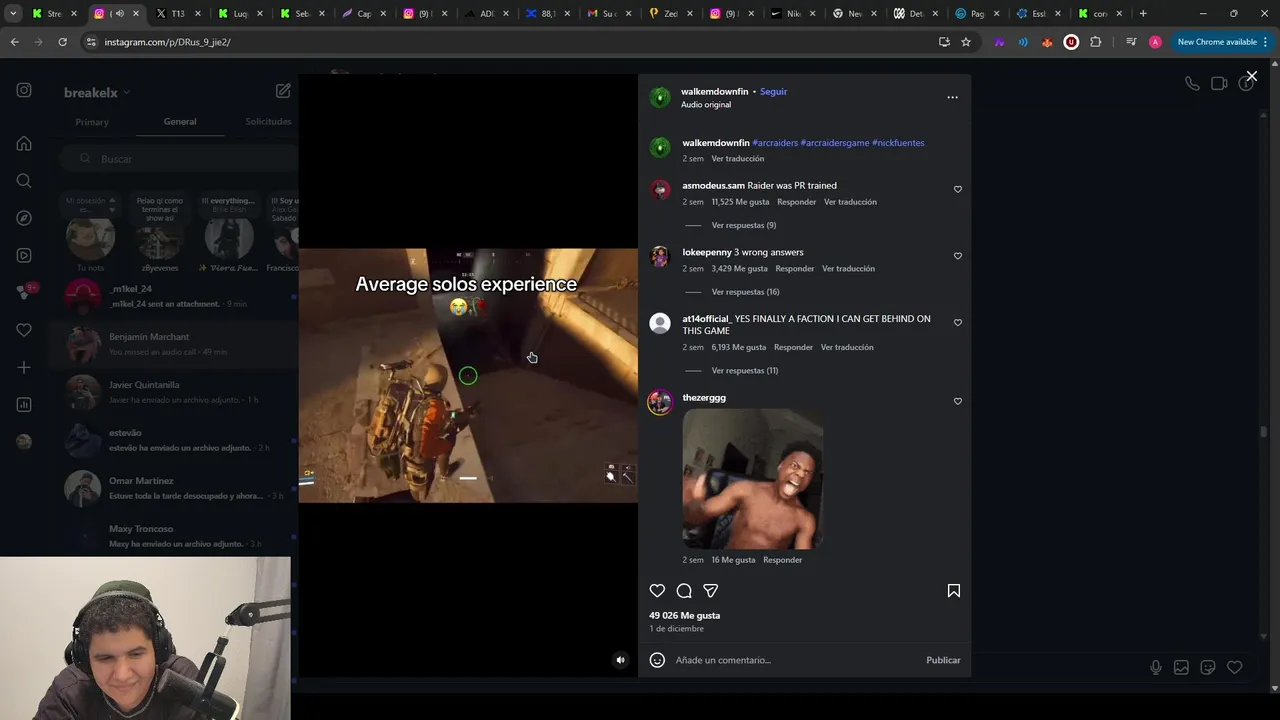
Task: Reload the page in Chrome
Action: coord(62,42)
